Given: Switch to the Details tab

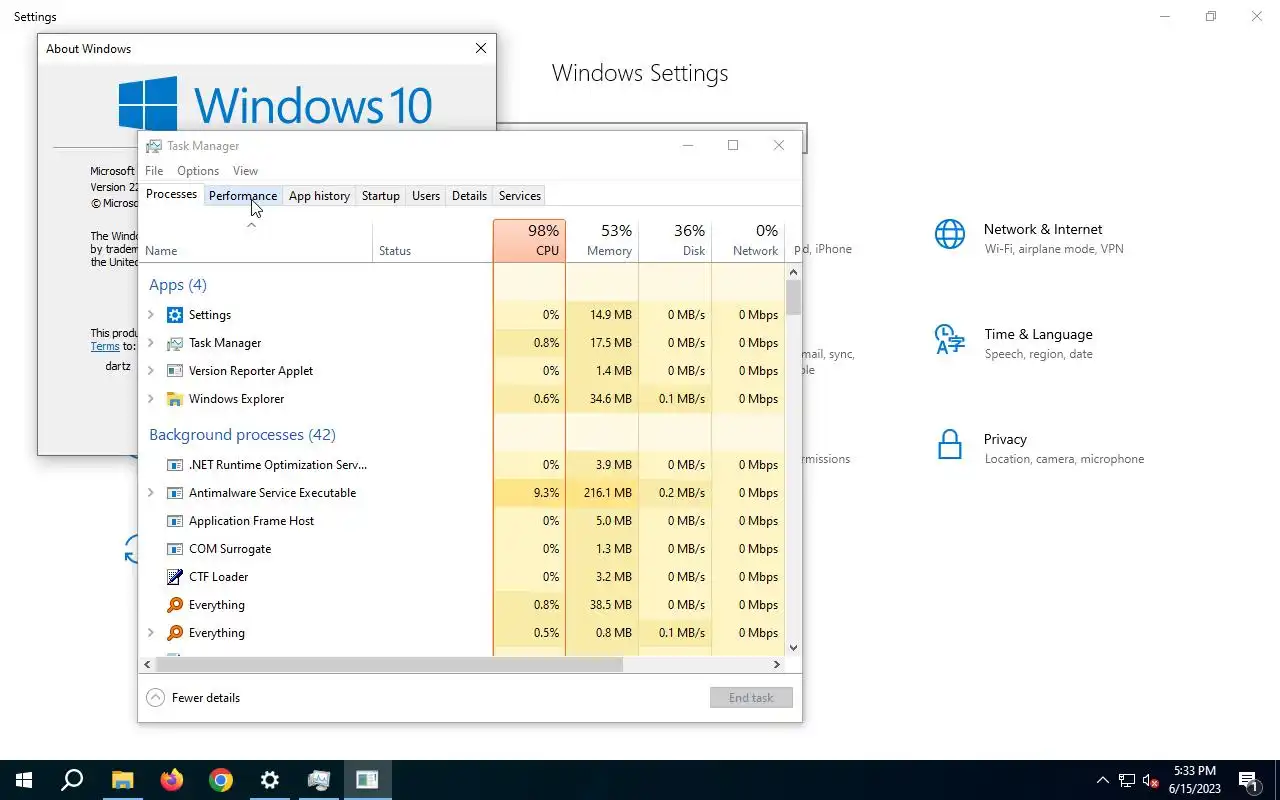Looking at the screenshot, I should tap(469, 196).
